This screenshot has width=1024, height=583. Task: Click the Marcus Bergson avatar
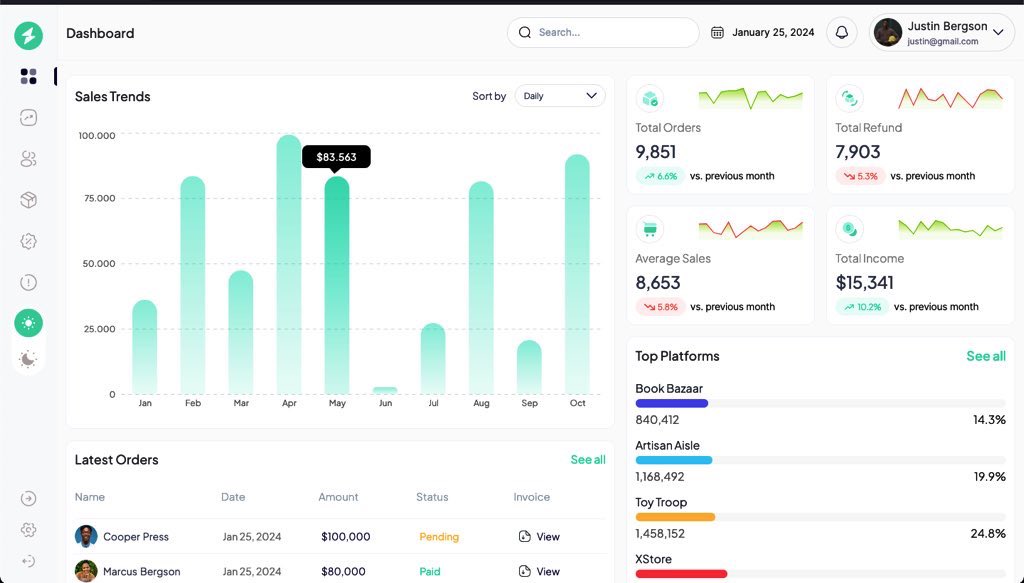[86, 571]
